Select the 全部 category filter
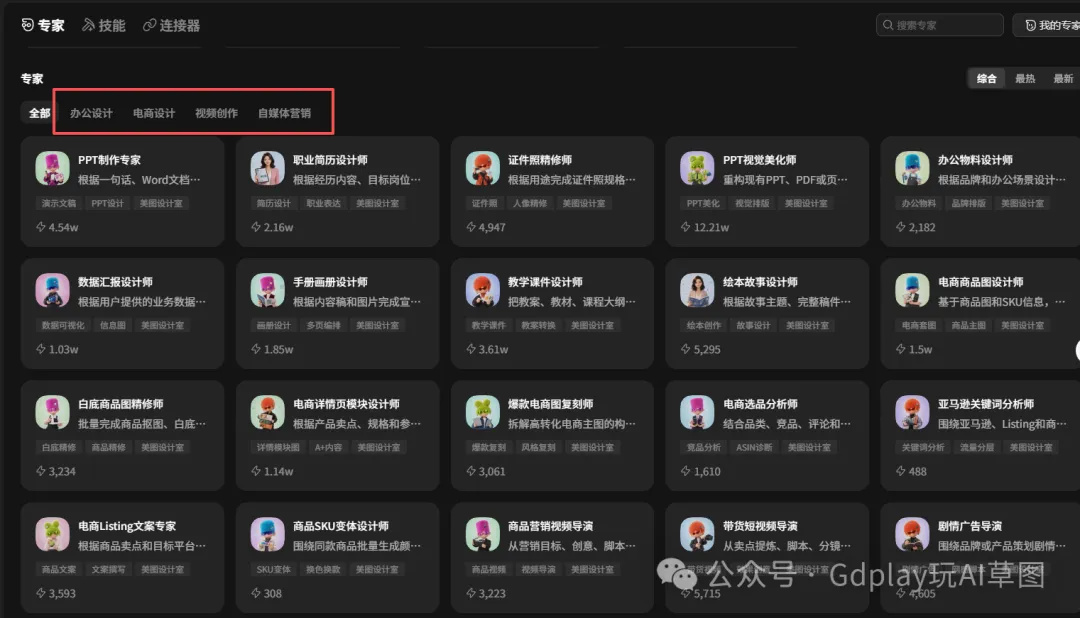The image size is (1080, 618). click(39, 113)
